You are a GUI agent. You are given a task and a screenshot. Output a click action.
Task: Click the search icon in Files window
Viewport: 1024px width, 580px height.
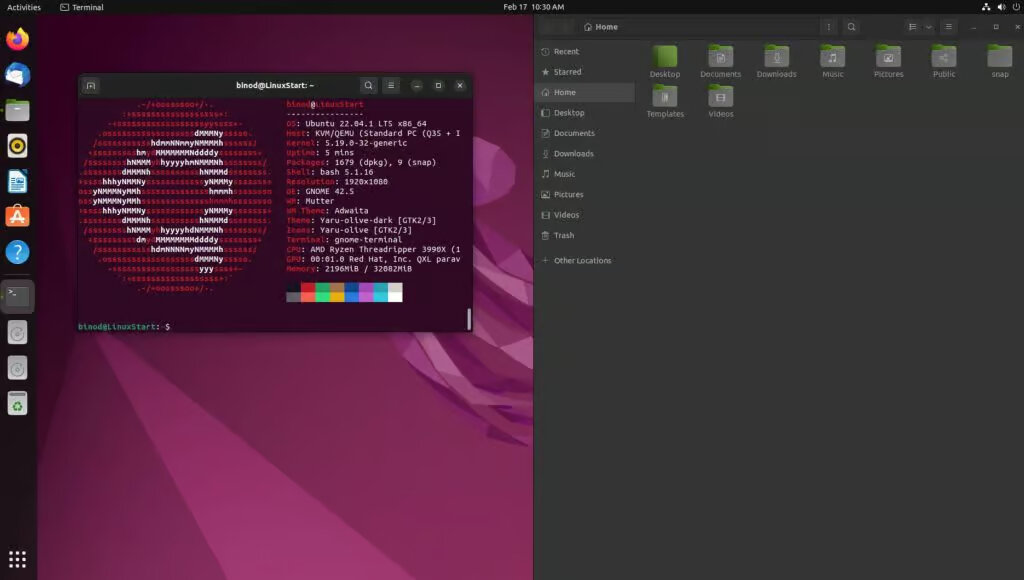851,27
